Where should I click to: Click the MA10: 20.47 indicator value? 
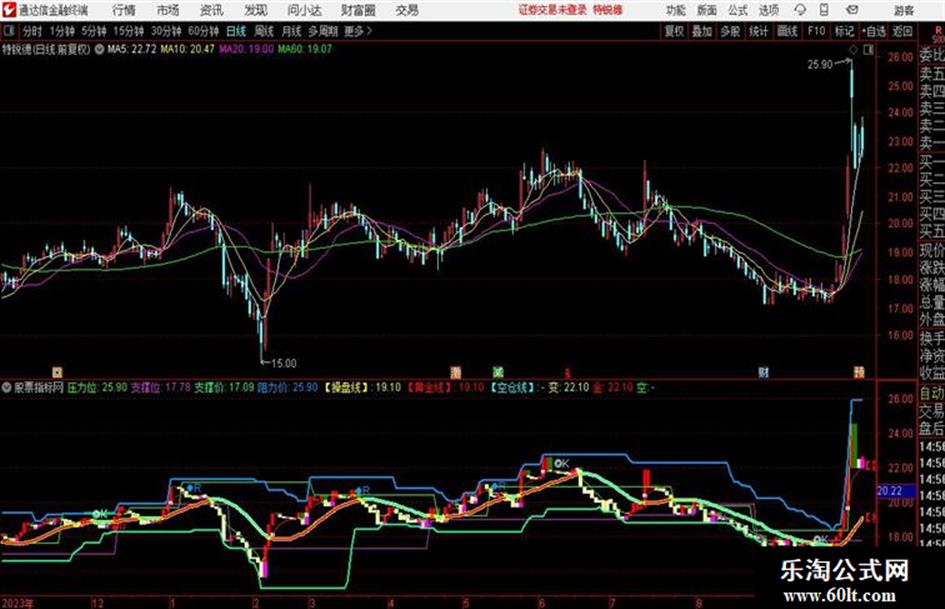coord(187,49)
